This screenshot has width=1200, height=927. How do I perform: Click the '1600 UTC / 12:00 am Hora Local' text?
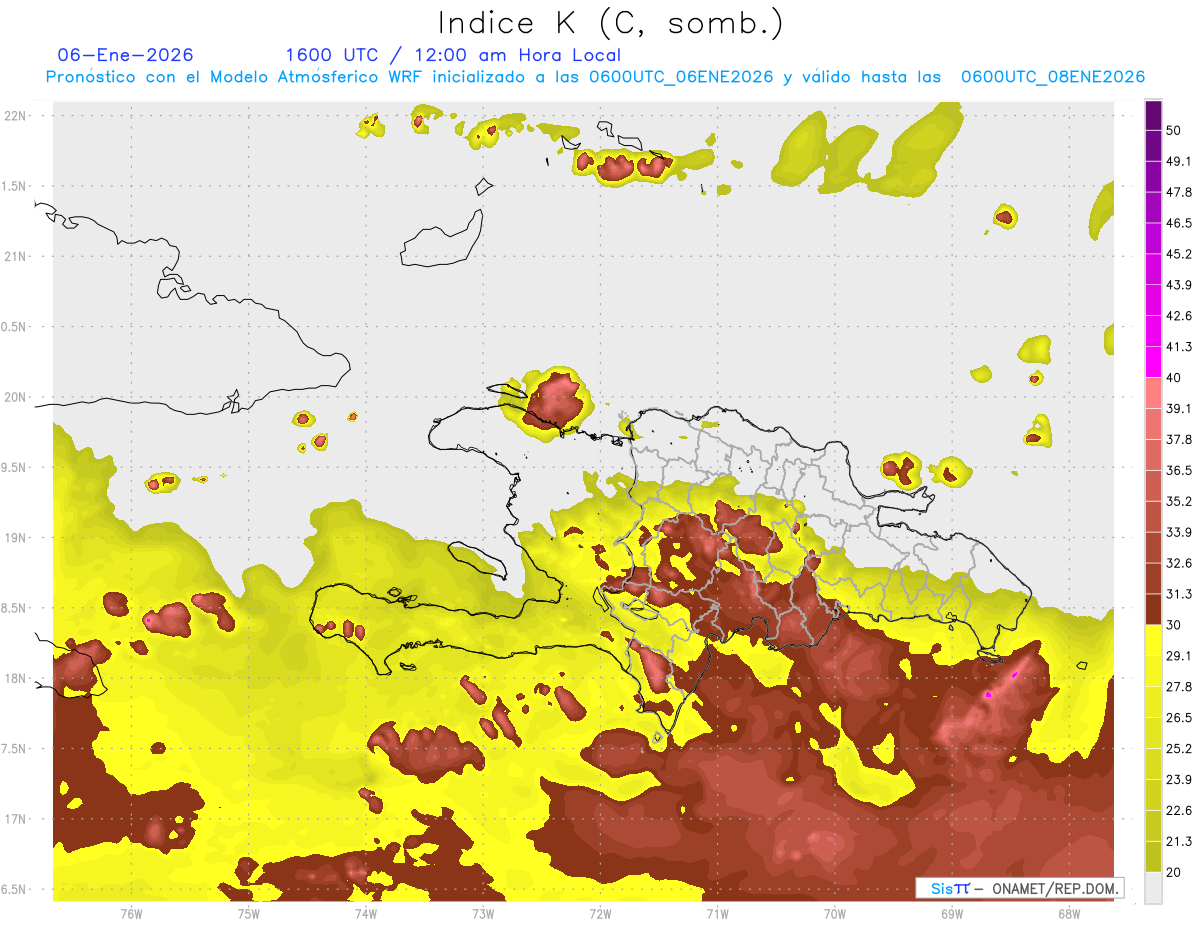click(x=453, y=55)
